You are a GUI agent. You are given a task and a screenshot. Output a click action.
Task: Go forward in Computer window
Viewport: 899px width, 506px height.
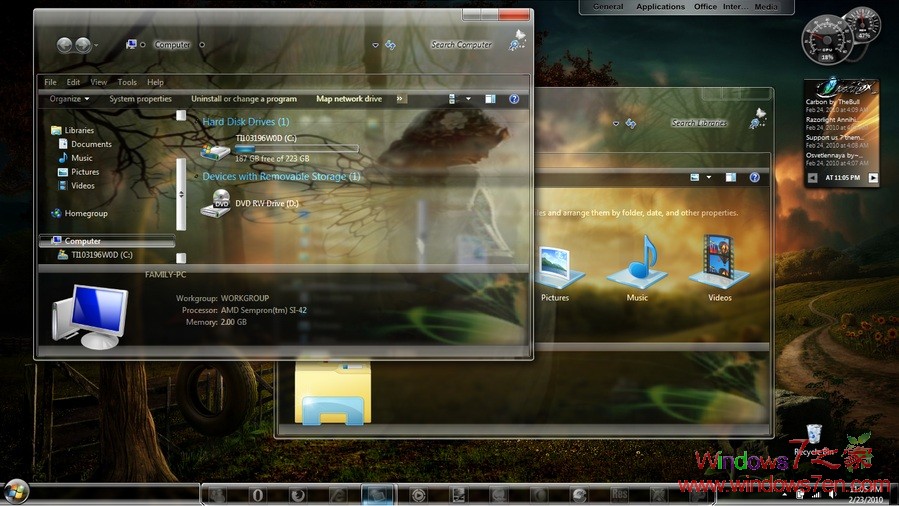(83, 45)
